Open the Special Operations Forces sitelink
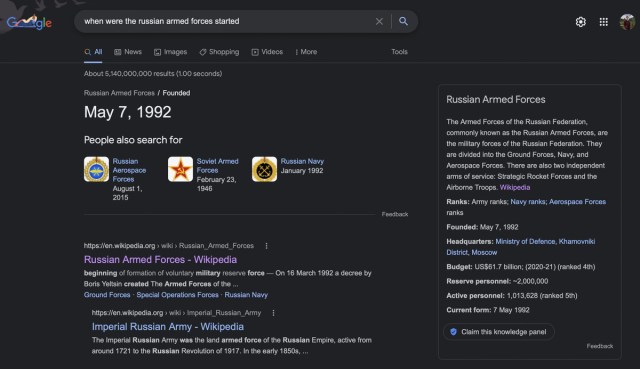This screenshot has height=369, width=640. coord(178,295)
